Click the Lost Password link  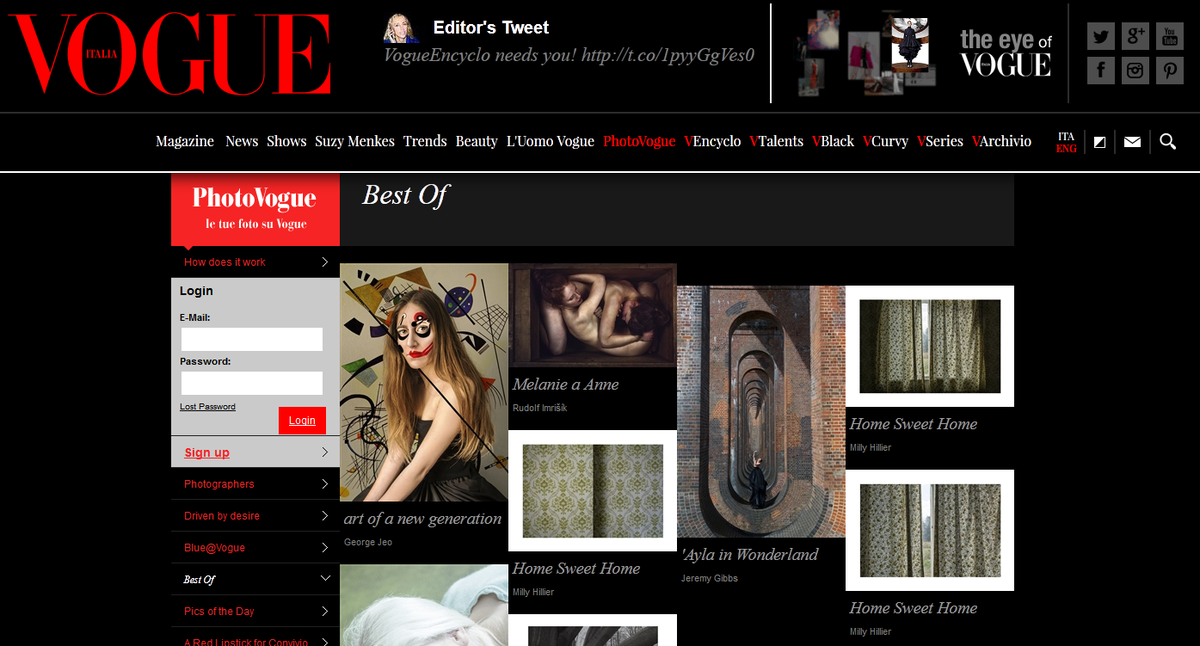pos(208,407)
